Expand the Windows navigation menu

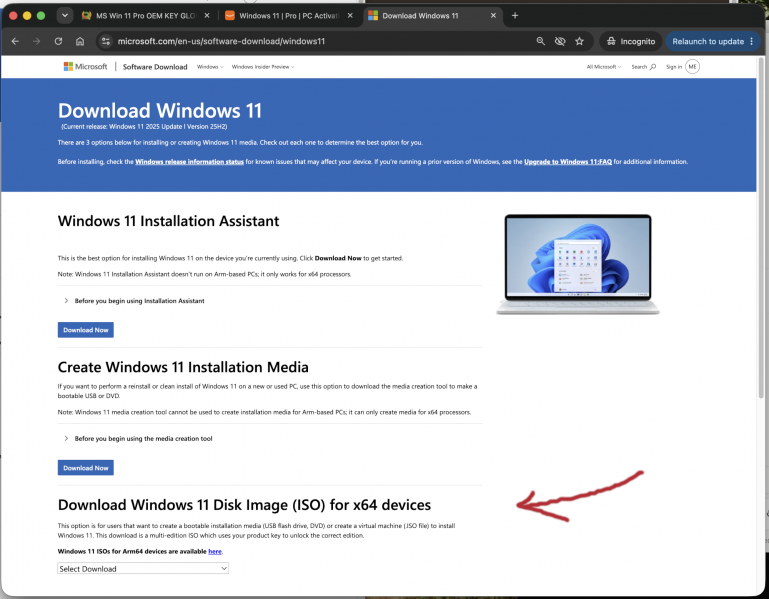click(210, 67)
